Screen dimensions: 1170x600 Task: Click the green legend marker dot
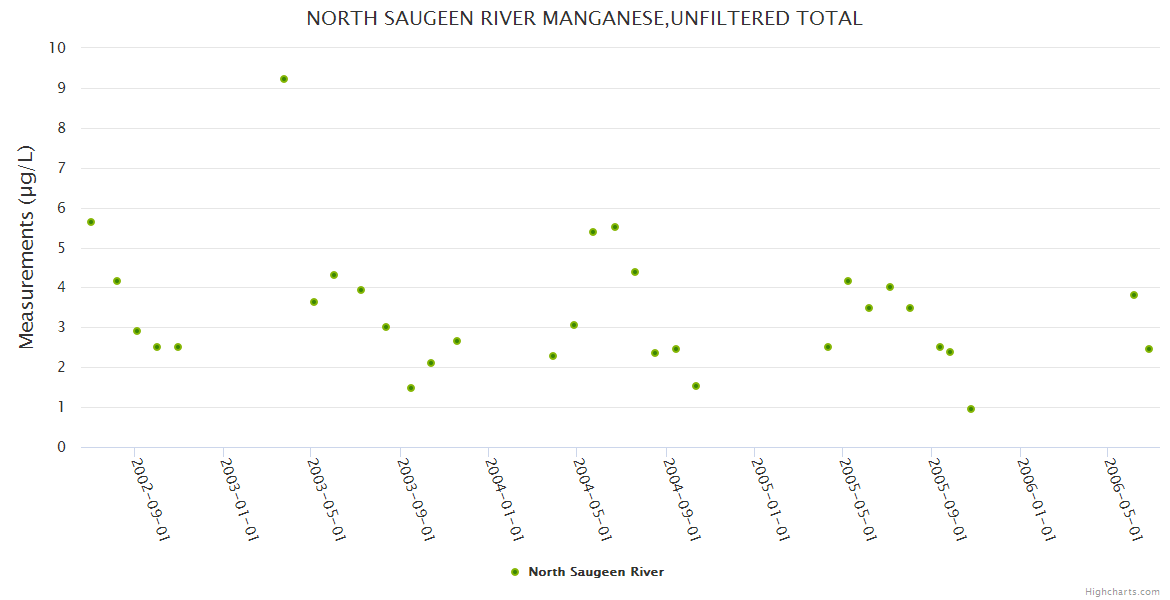click(515, 572)
